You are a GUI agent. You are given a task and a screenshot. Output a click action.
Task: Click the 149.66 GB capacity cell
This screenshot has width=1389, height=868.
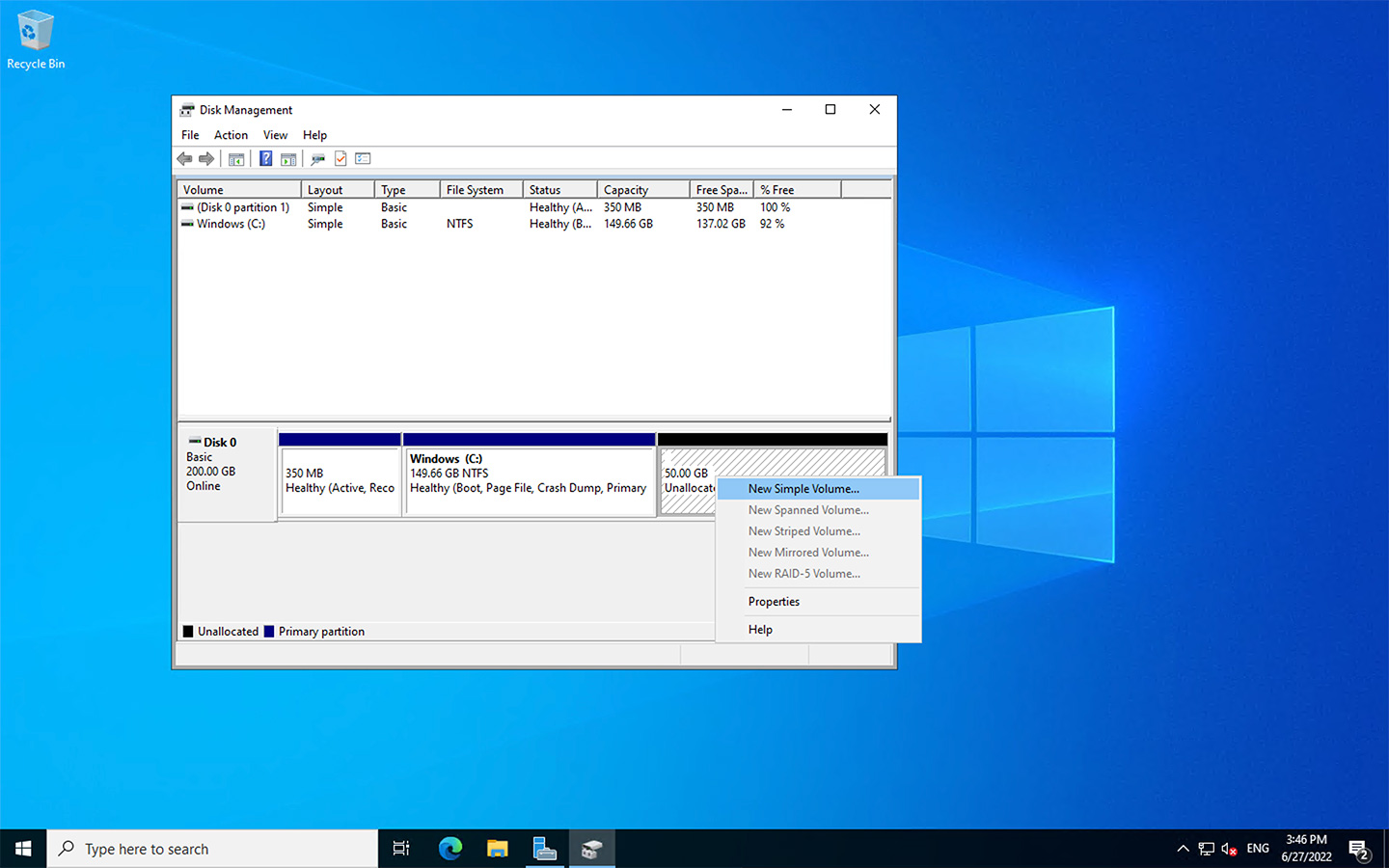pos(628,224)
